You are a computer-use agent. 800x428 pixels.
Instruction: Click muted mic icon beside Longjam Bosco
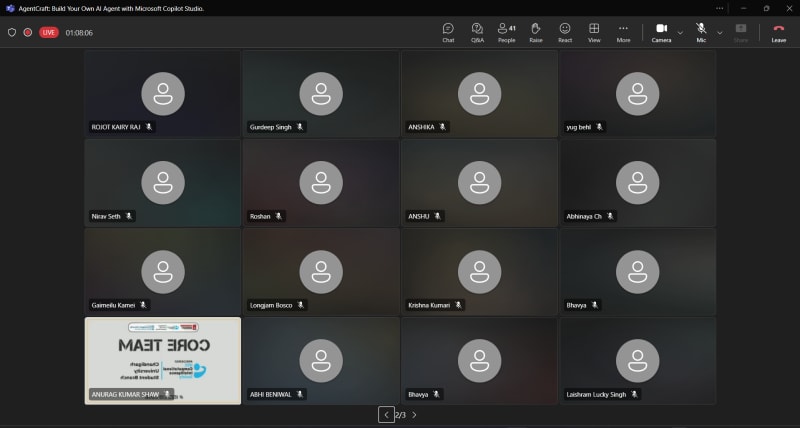click(301, 305)
